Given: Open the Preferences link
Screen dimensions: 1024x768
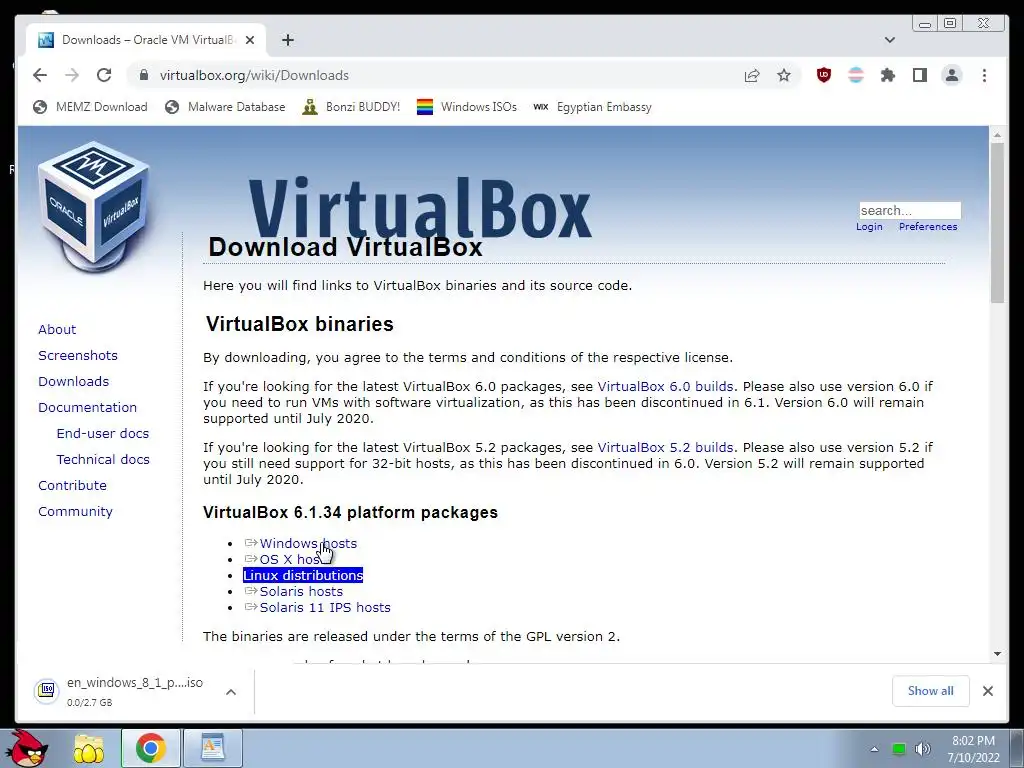Looking at the screenshot, I should point(928,227).
